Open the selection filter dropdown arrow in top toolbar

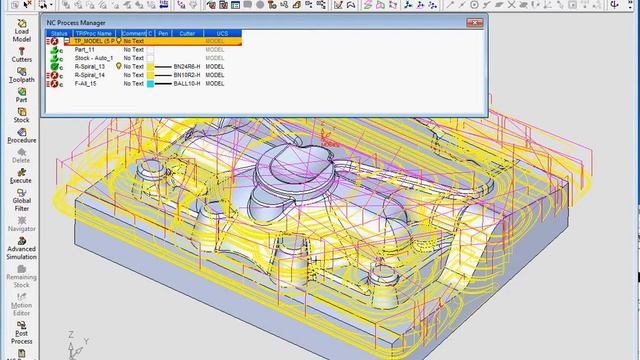[51, 4]
